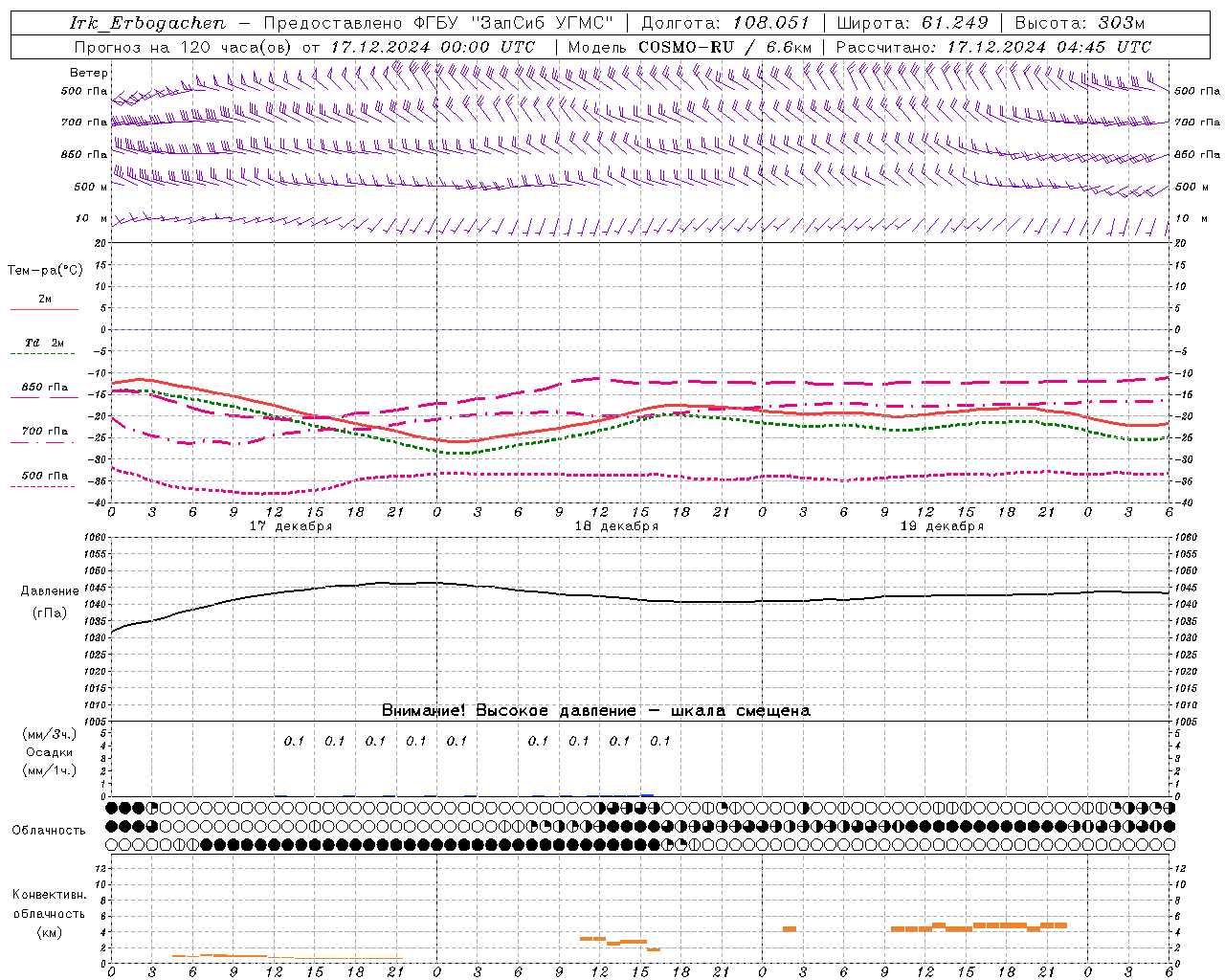The width and height of the screenshot is (1225, 980).
Task: Select the elevation value 303м
Action: [1121, 23]
